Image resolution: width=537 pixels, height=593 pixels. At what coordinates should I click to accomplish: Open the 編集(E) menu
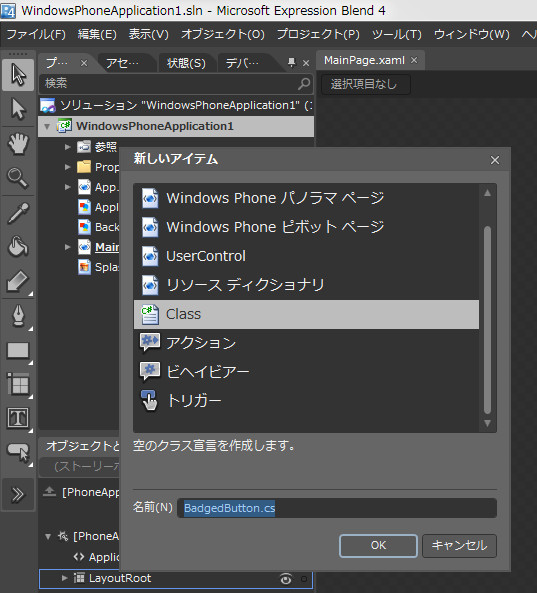click(97, 34)
